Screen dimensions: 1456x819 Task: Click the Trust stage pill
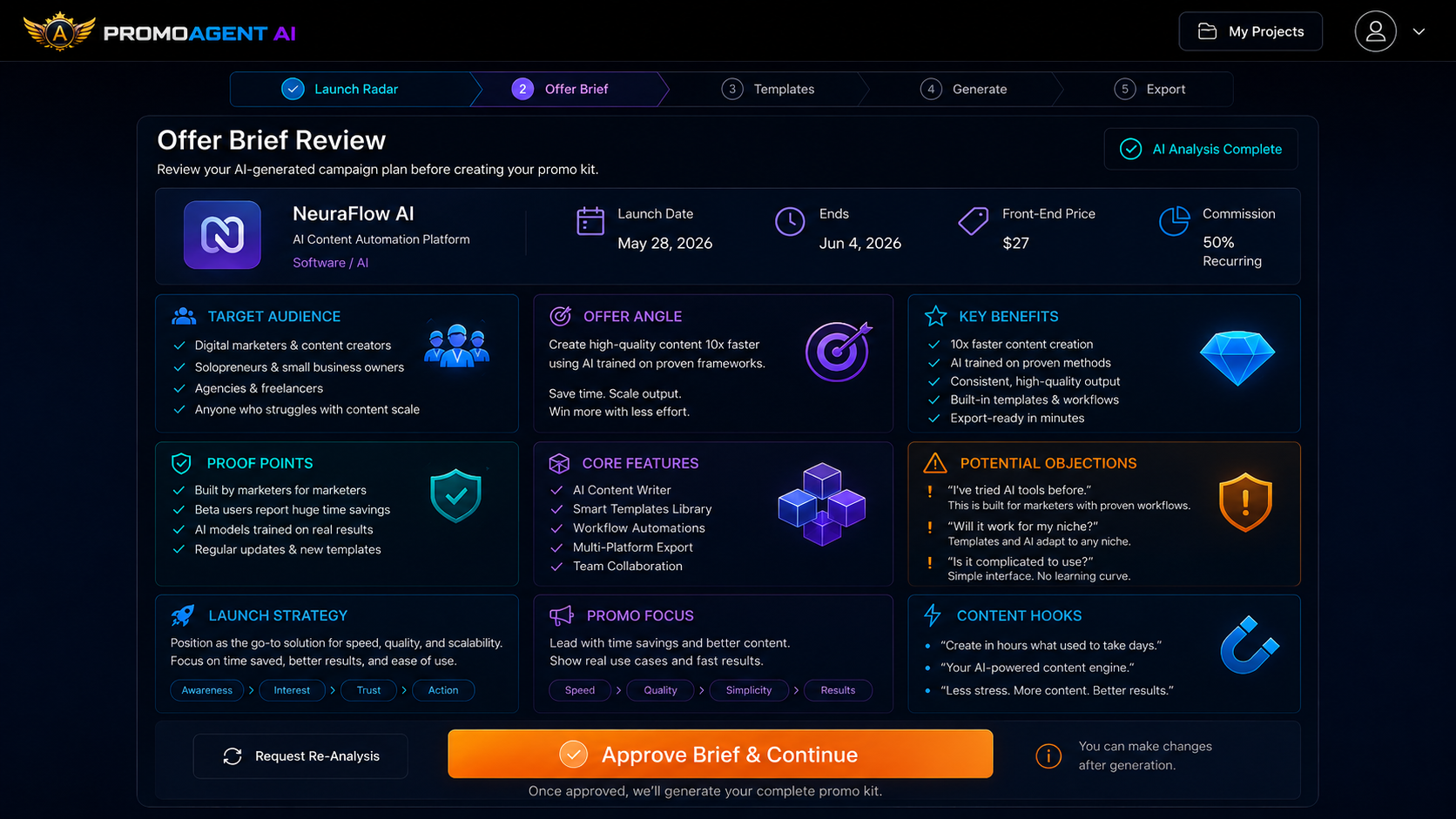368,690
